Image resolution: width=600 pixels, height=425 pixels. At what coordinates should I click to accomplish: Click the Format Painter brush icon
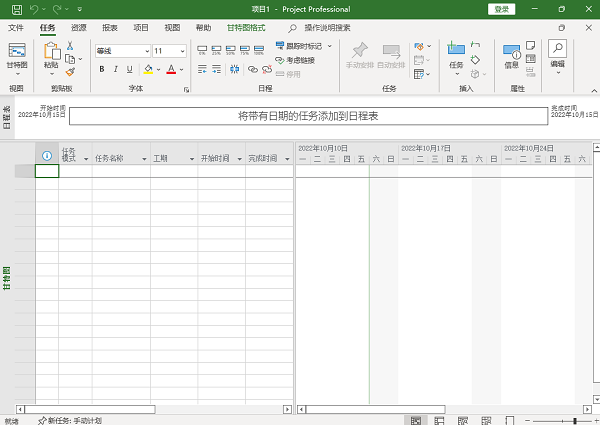pyautogui.click(x=70, y=71)
